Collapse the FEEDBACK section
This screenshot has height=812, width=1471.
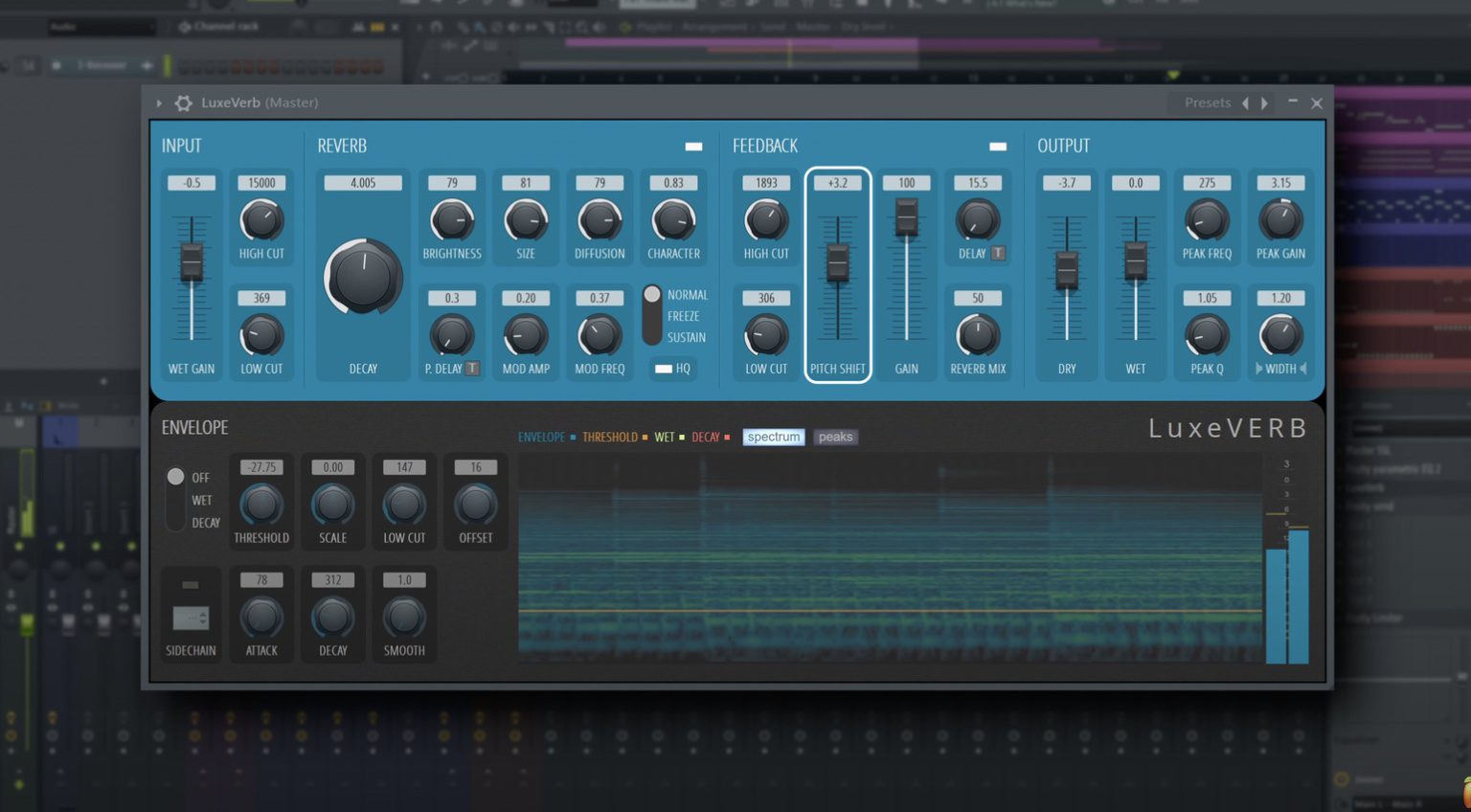click(998, 146)
